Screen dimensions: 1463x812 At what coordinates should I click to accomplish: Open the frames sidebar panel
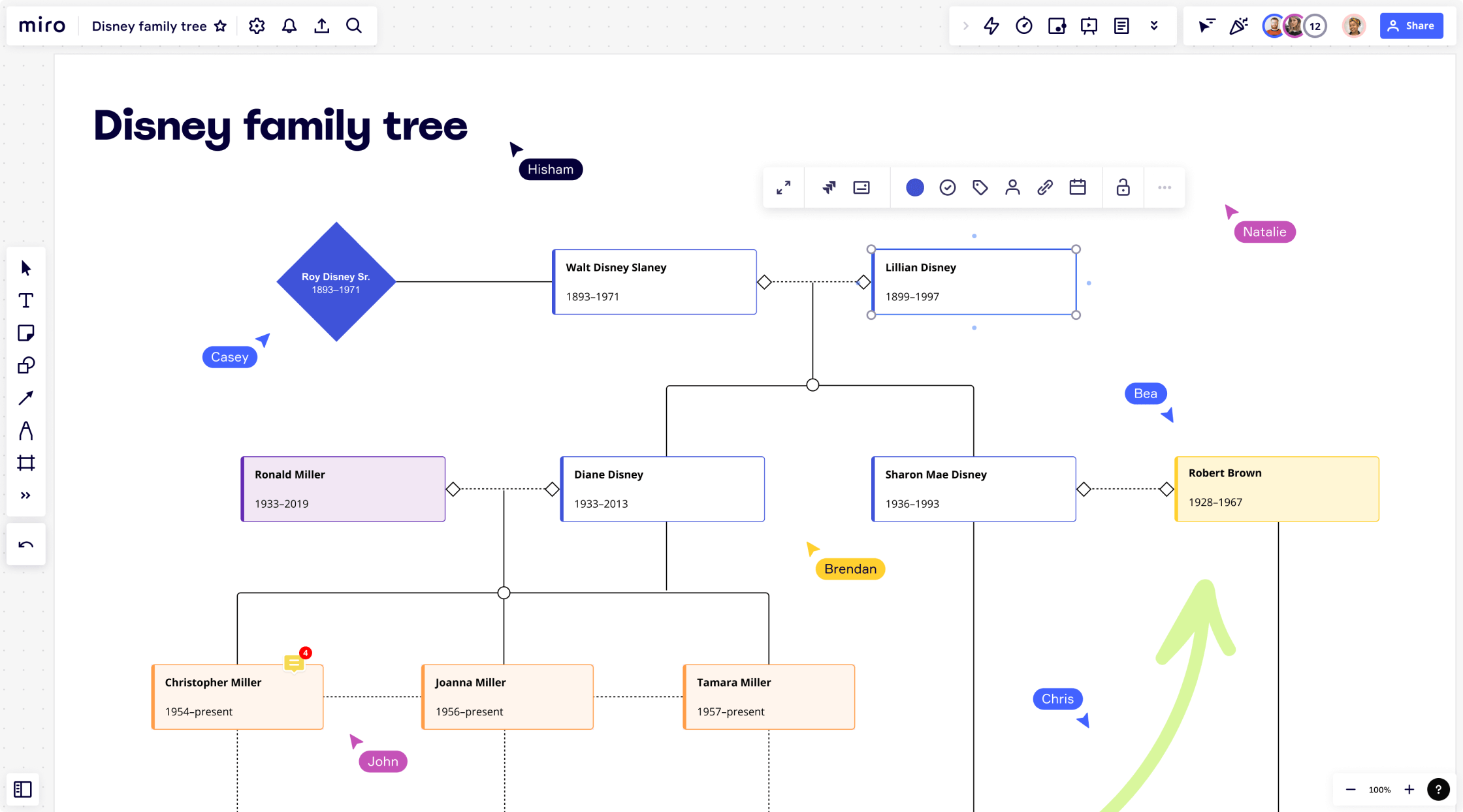[x=23, y=790]
